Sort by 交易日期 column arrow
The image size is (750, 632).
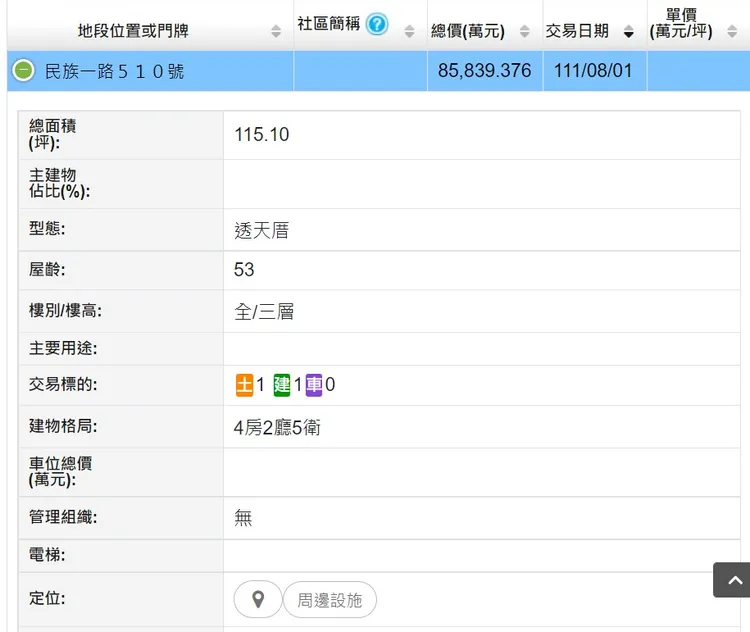pos(629,32)
